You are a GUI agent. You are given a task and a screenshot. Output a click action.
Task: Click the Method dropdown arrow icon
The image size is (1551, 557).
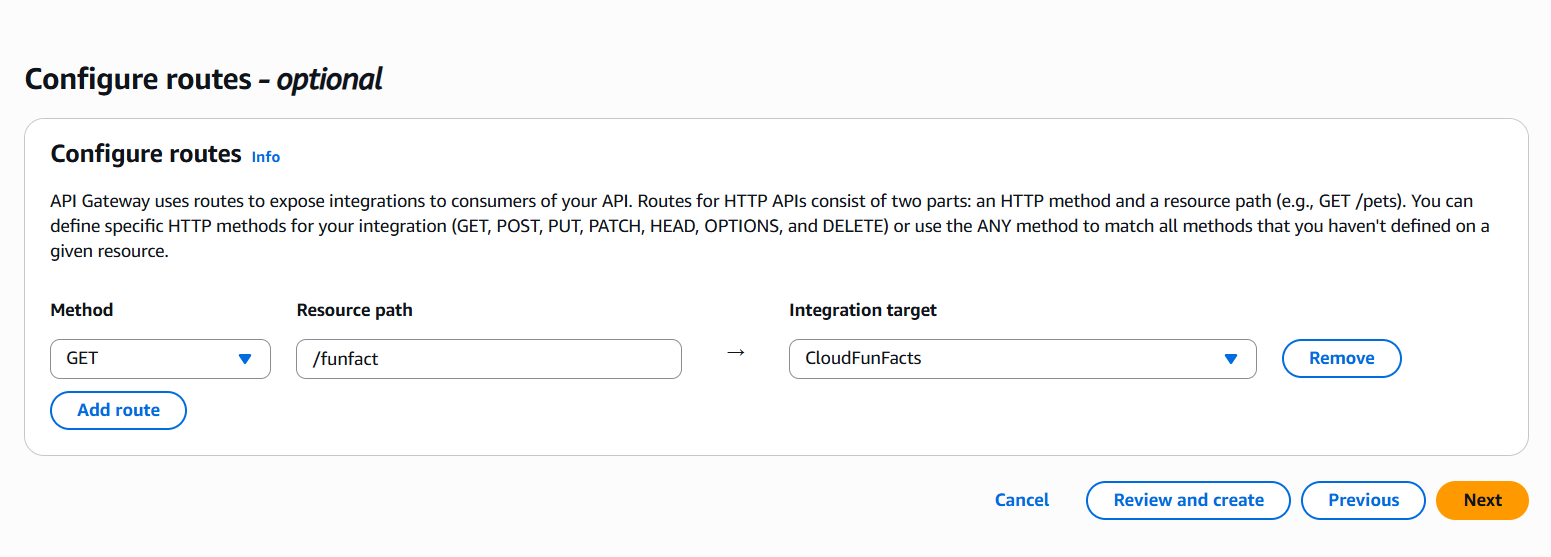pyautogui.click(x=245, y=359)
